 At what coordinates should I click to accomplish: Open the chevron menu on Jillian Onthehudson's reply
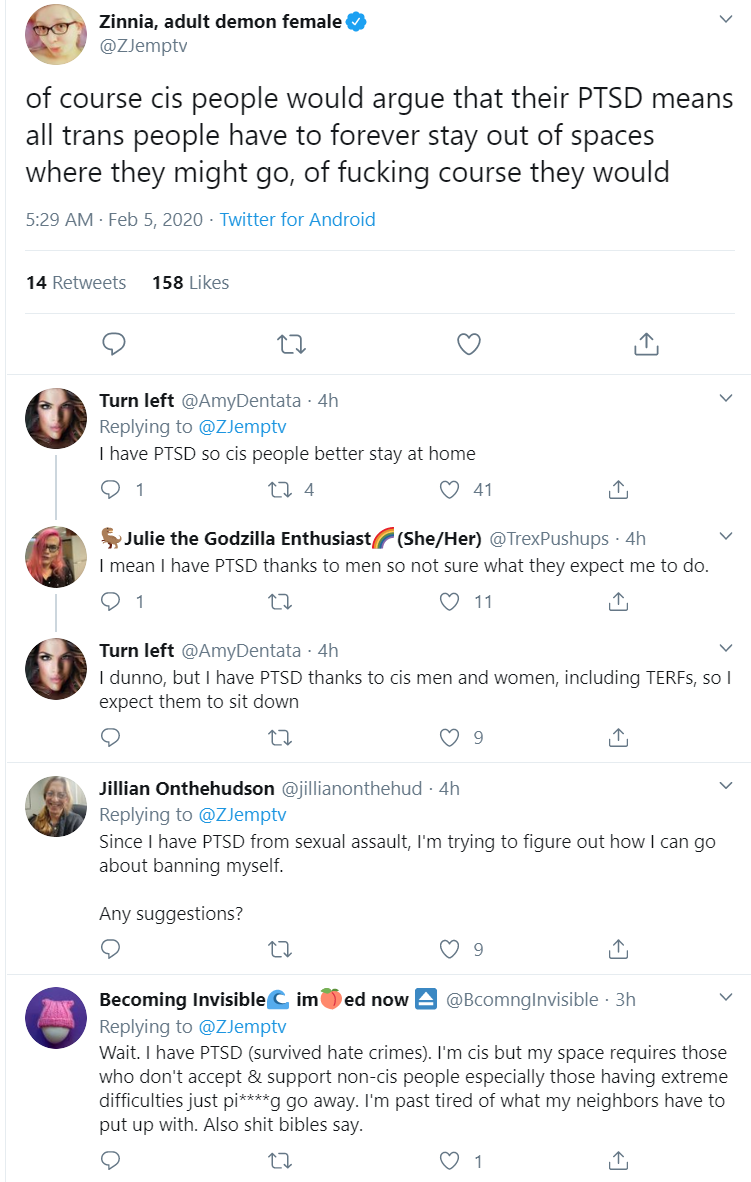tap(725, 785)
